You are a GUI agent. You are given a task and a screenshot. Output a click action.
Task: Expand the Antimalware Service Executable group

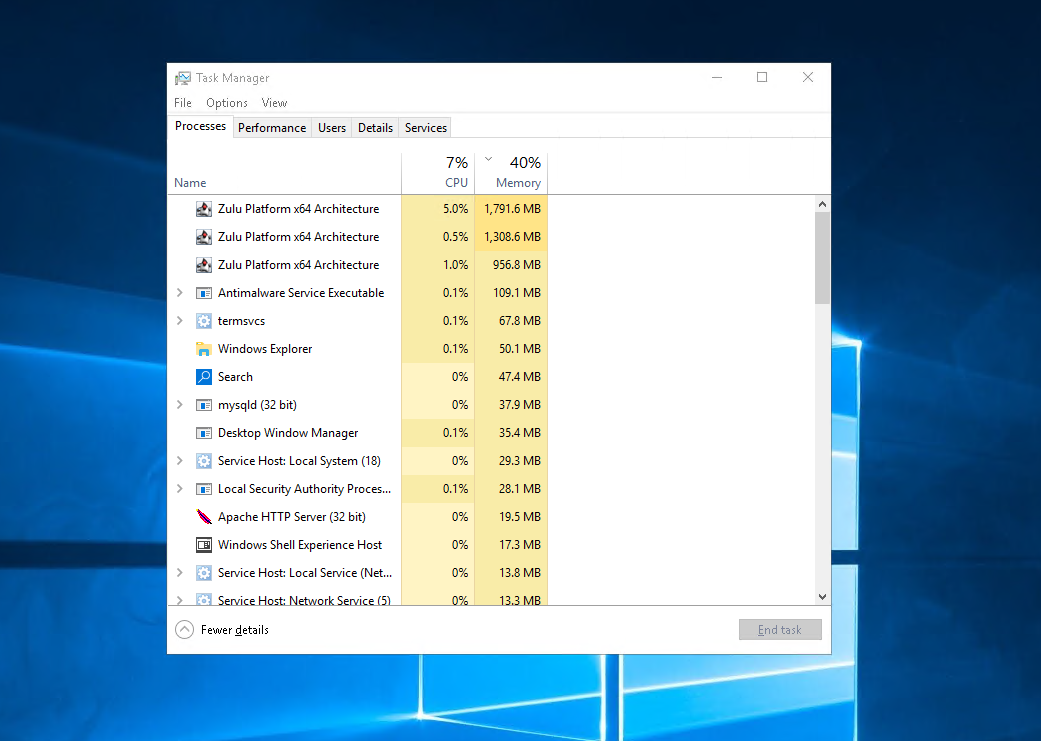coord(179,293)
